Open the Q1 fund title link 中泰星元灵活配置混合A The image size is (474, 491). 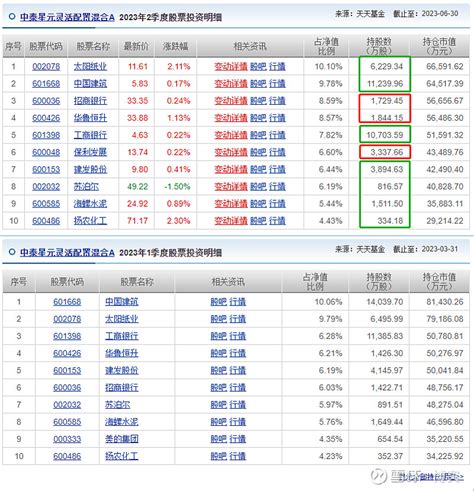click(x=67, y=253)
